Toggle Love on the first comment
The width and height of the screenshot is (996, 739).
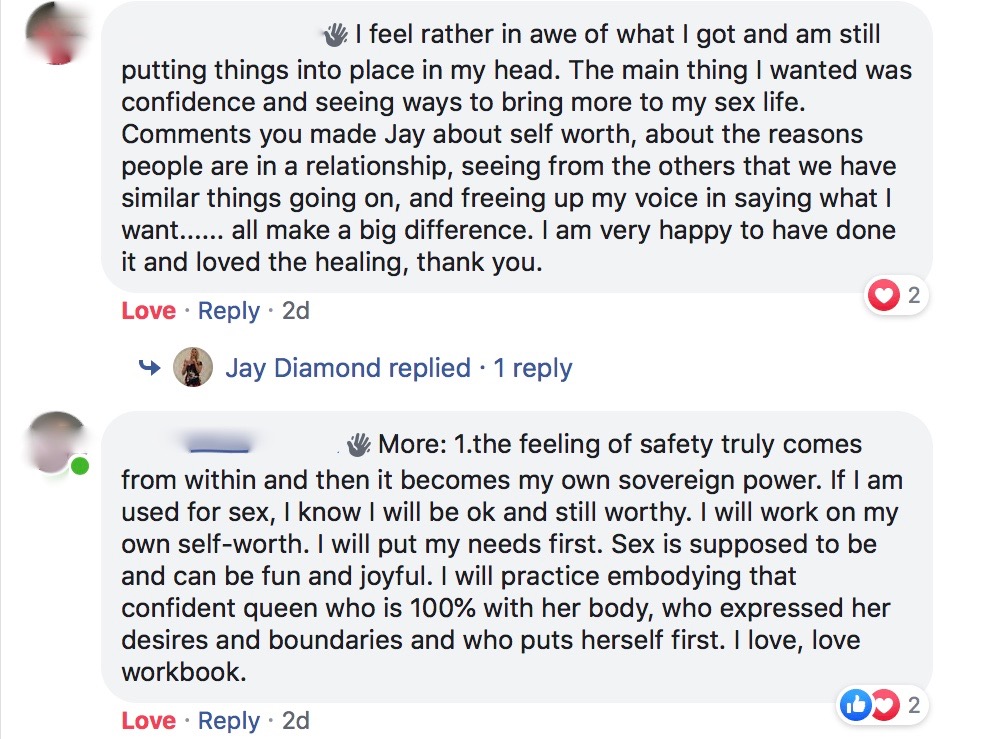pos(148,311)
